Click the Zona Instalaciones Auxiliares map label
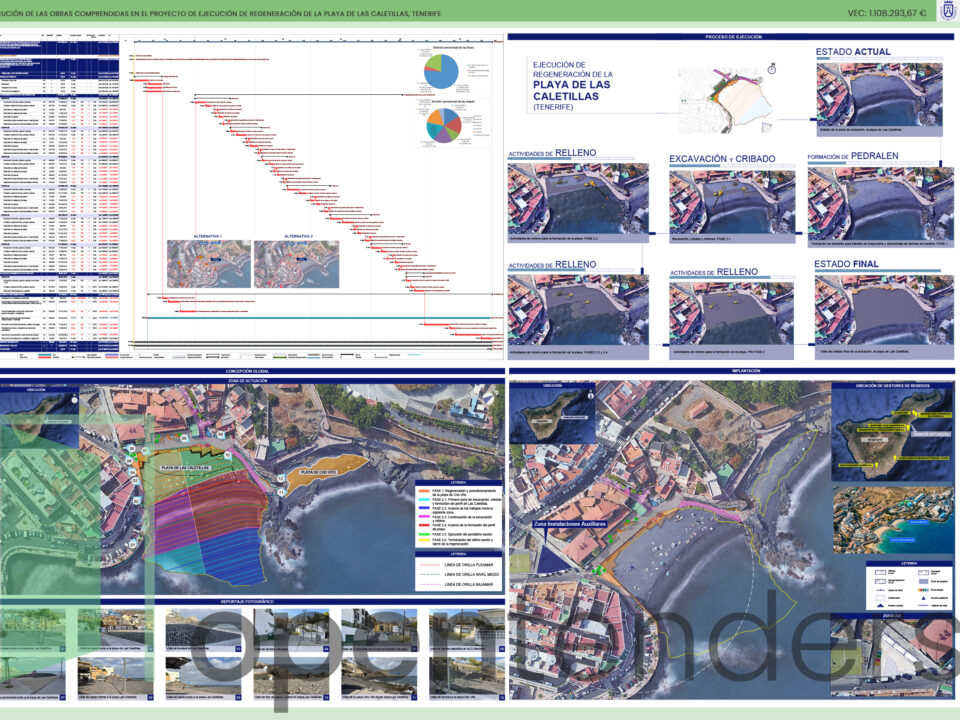Viewport: 960px width, 720px height. (570, 524)
